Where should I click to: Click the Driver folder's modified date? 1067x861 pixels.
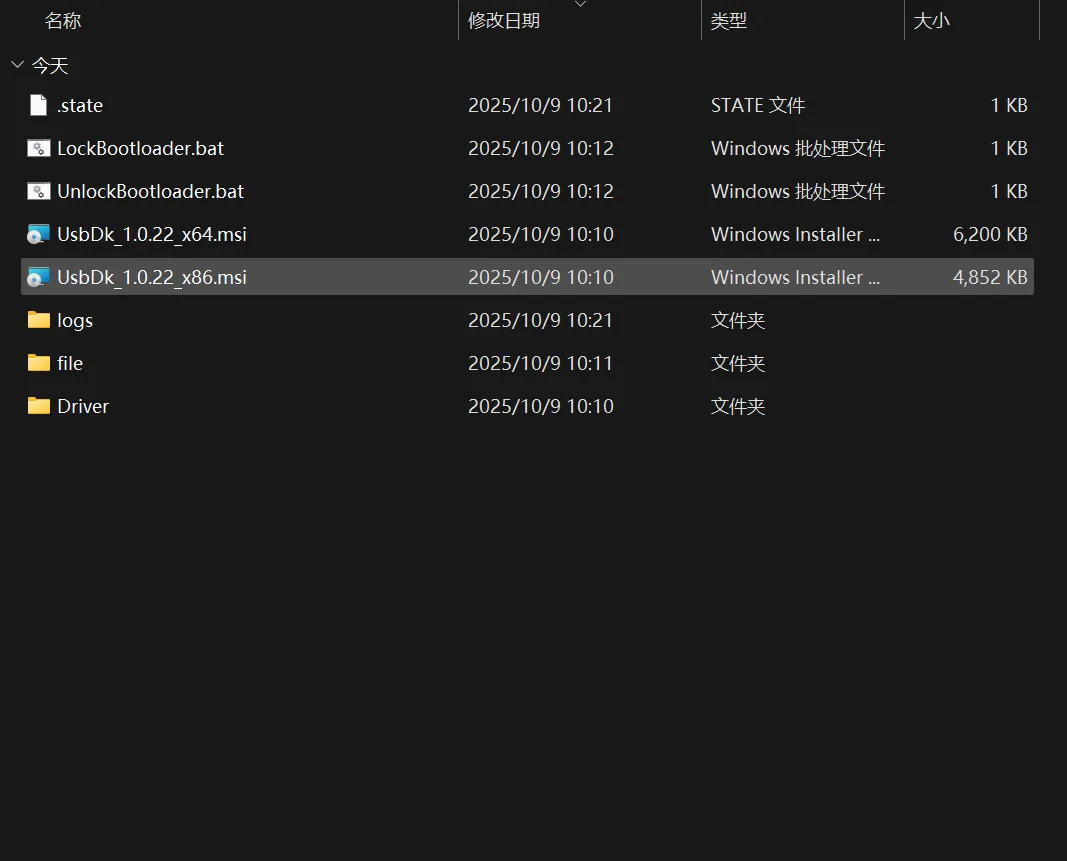coord(540,406)
